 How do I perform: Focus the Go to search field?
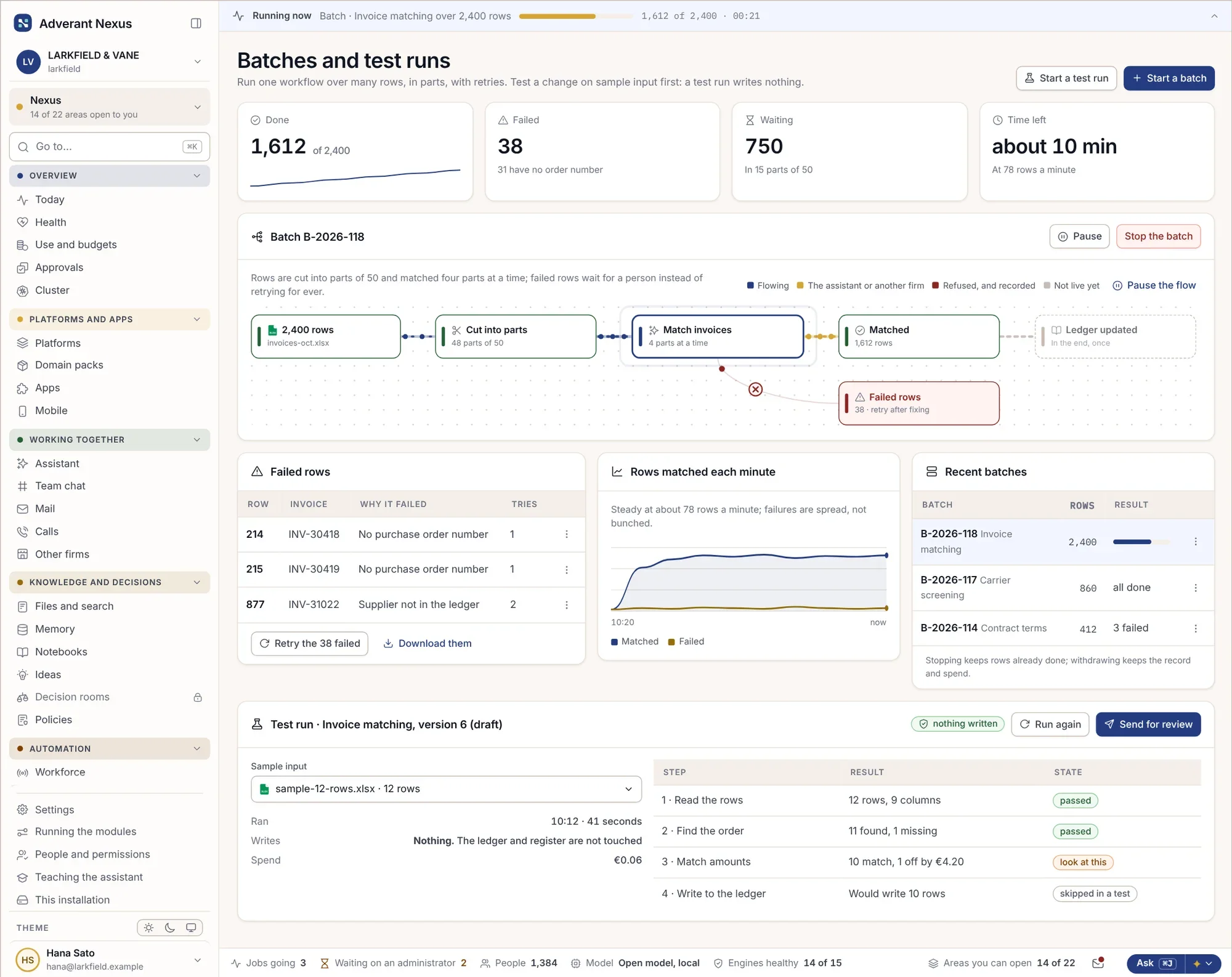[110, 147]
